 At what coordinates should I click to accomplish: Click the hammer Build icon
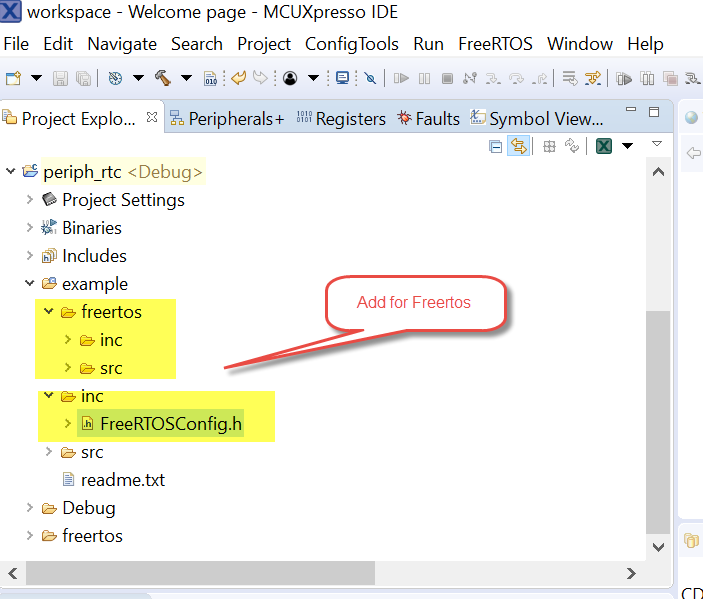click(163, 78)
